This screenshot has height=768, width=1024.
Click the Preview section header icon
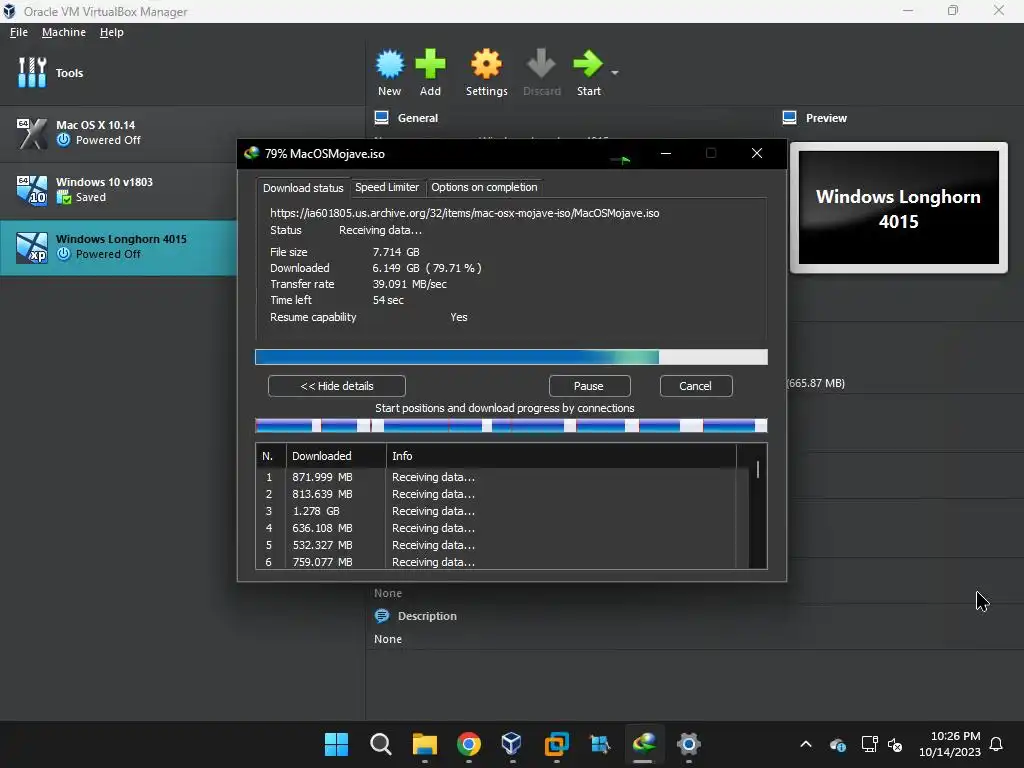790,118
